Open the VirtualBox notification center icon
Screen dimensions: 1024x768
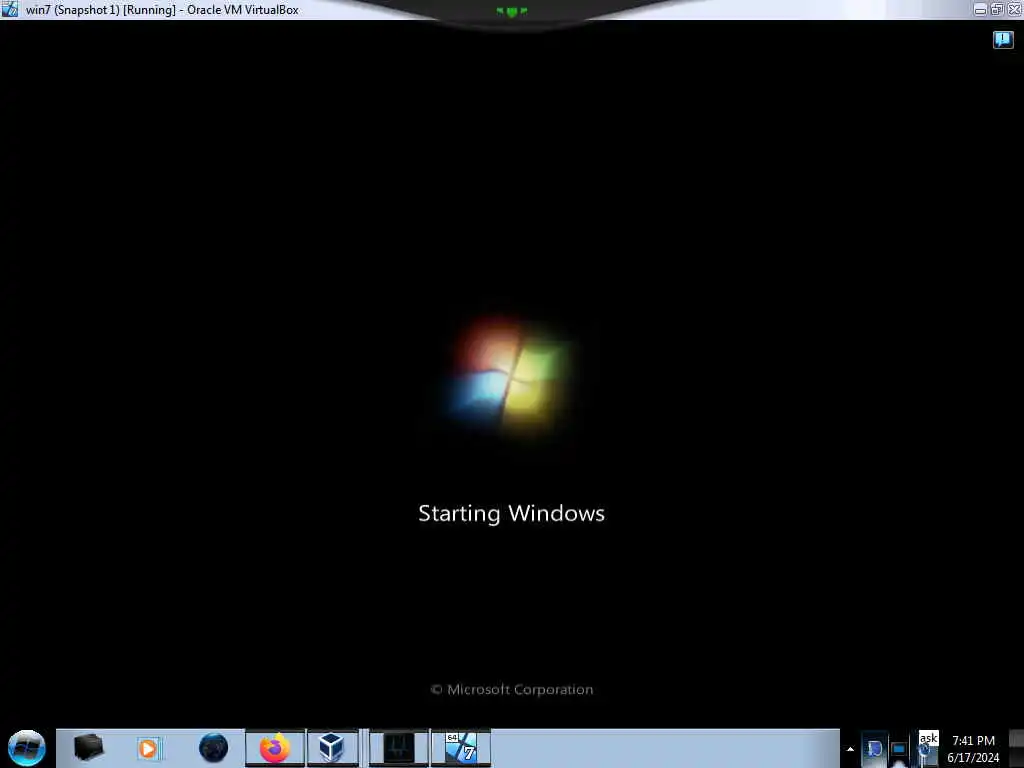[1003, 40]
